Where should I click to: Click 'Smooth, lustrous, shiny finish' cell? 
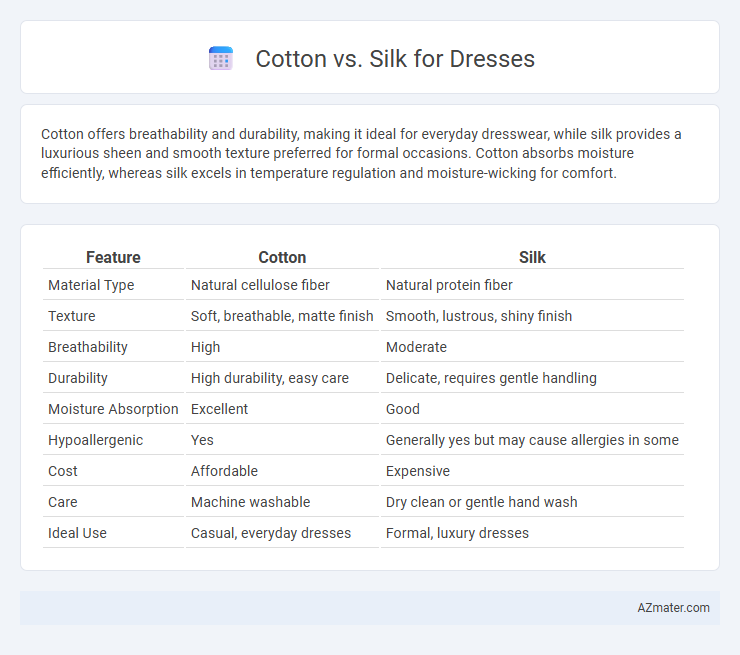(479, 316)
